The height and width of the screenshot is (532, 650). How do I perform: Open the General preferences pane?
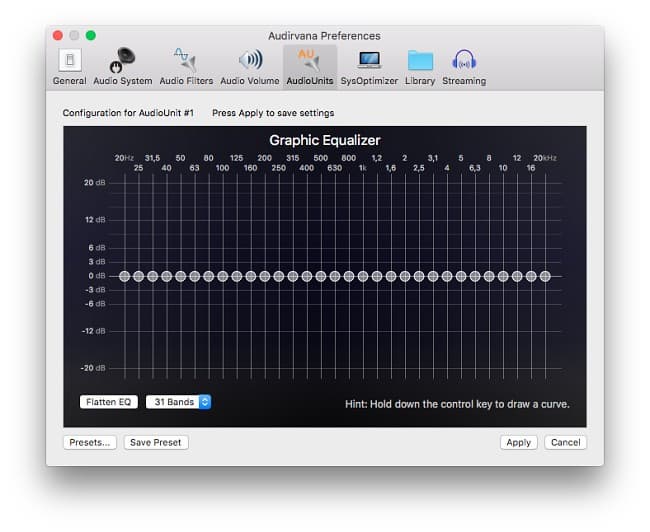click(70, 66)
